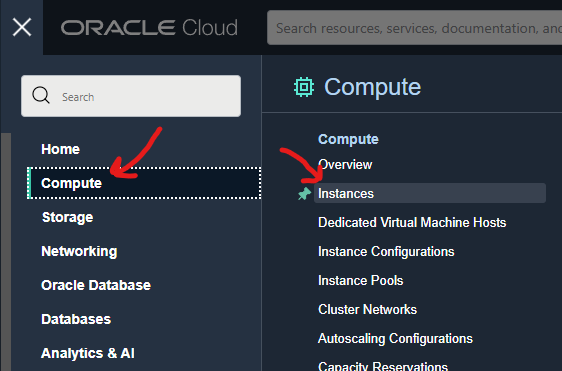Open the Databases category
The image size is (562, 371).
tap(76, 319)
